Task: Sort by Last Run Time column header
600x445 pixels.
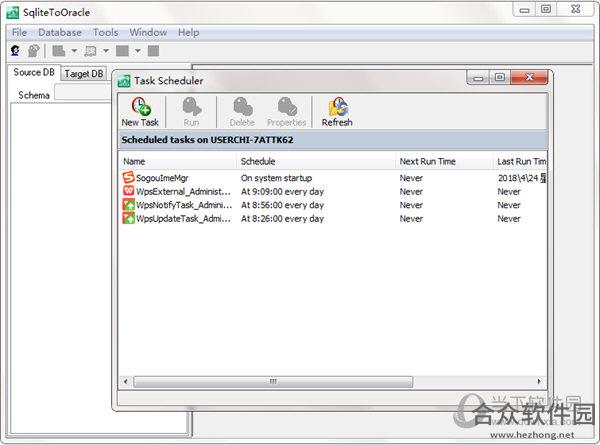Action: (520, 161)
